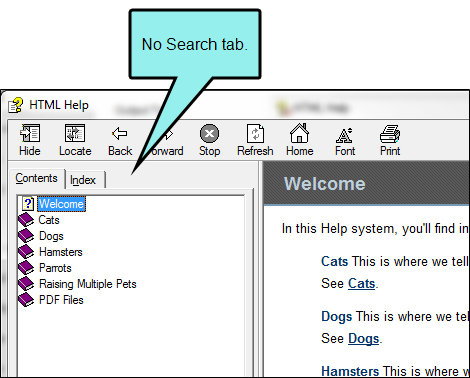Go Back using the arrow icon

click(120, 133)
